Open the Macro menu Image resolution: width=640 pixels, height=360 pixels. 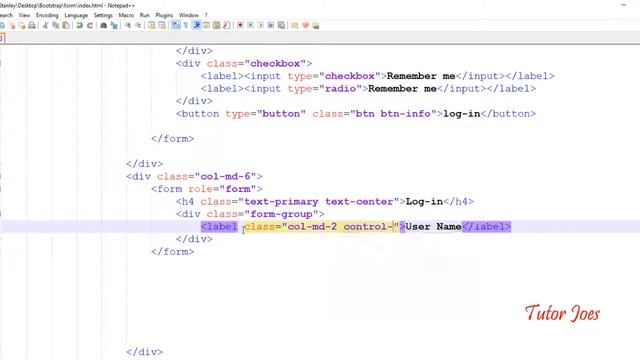126,15
